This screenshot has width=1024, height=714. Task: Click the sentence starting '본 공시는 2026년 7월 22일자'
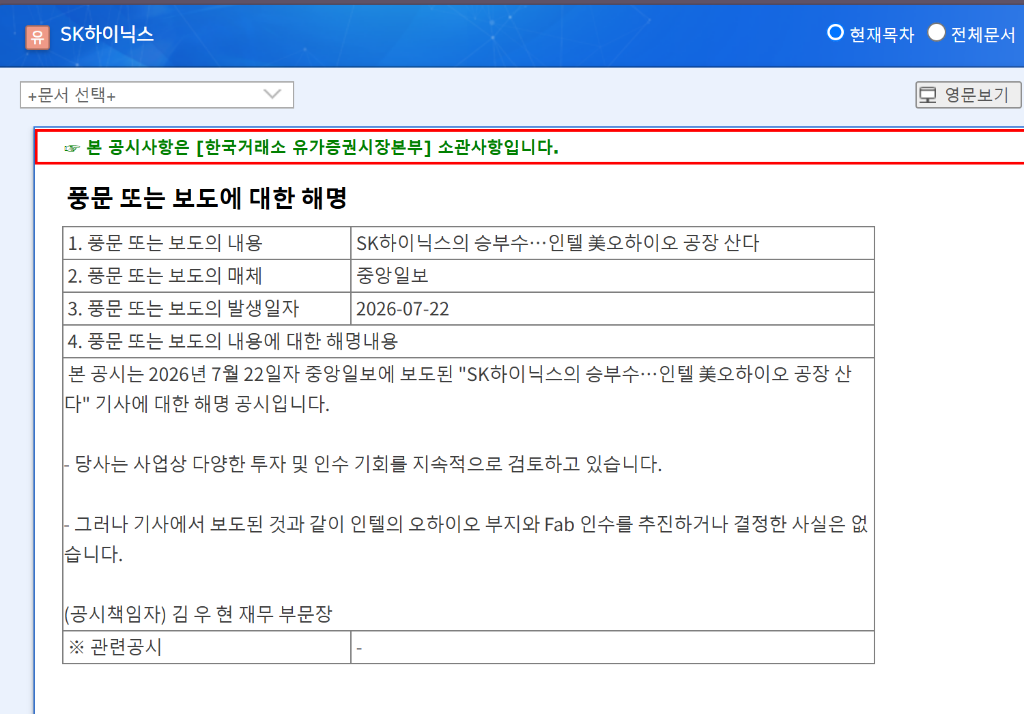(458, 389)
